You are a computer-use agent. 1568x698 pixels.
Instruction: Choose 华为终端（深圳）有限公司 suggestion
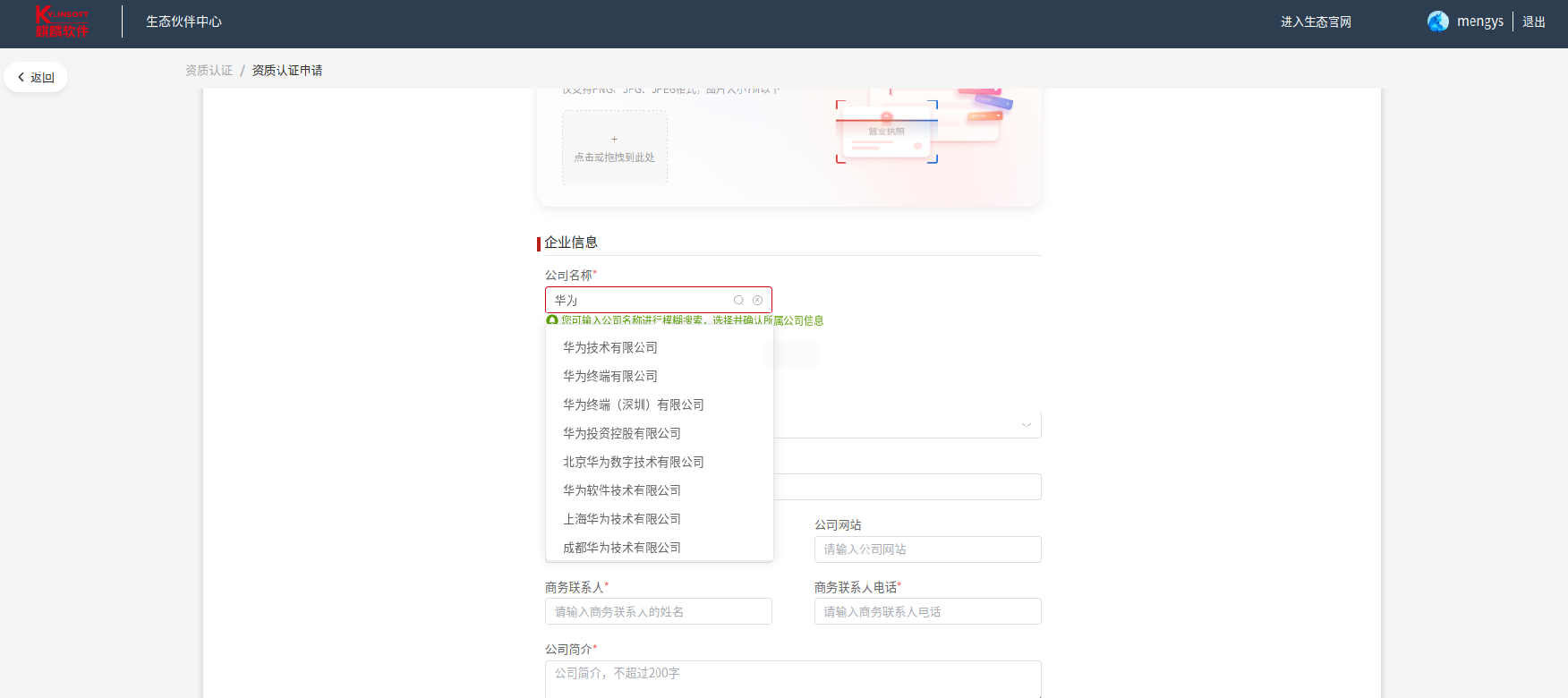[633, 404]
